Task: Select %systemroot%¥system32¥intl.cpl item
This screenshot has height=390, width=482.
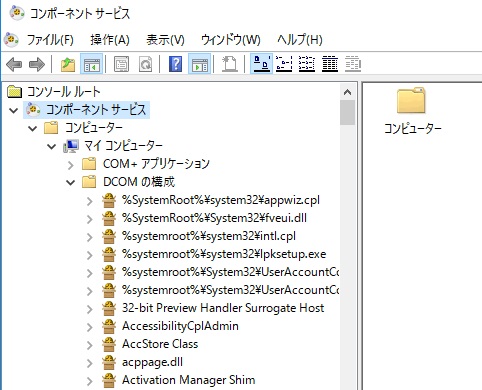Action: tap(209, 236)
